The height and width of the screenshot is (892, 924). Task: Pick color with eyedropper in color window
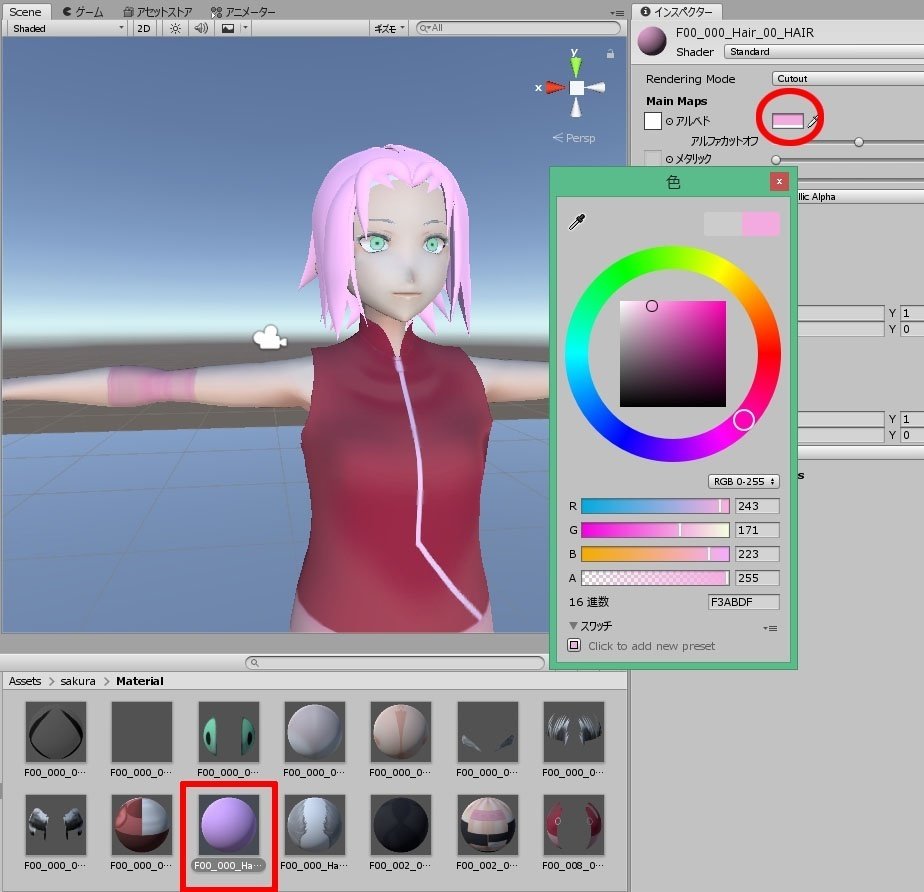[577, 222]
